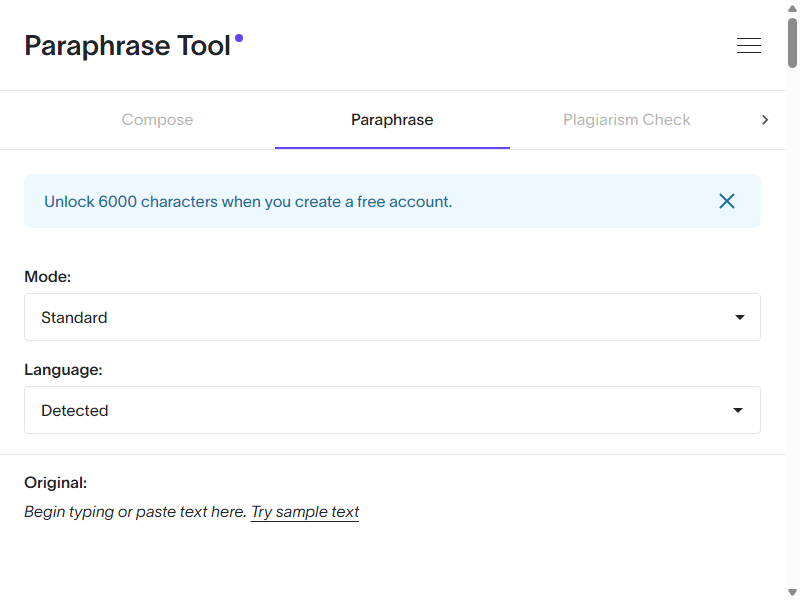Viewport: 800px width, 600px height.
Task: Click the Try sample text link
Action: pyautogui.click(x=305, y=512)
